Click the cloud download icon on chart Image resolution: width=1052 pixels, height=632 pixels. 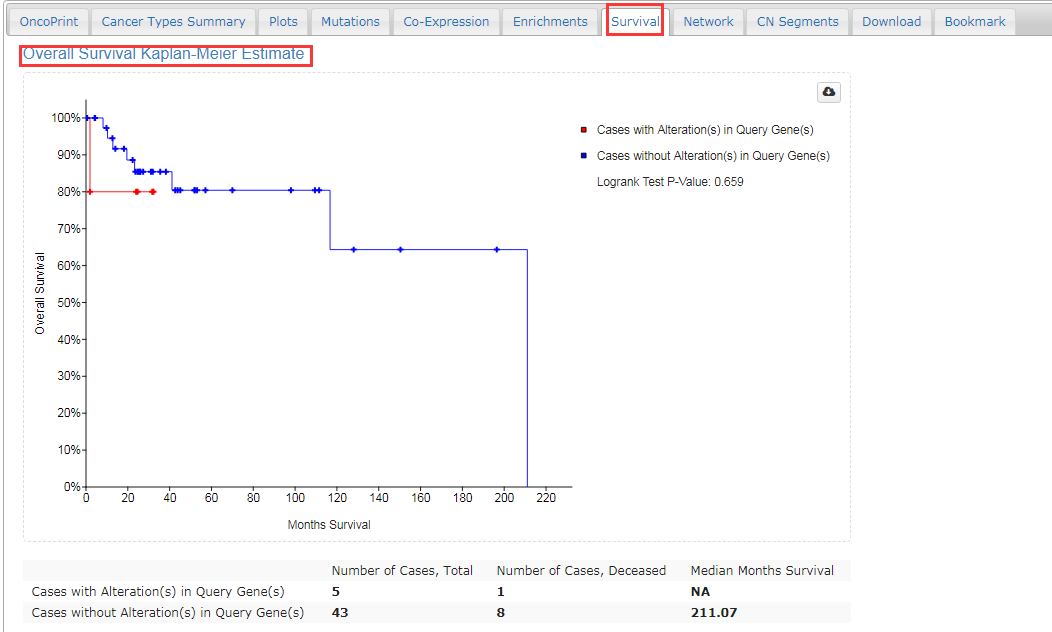click(x=828, y=92)
